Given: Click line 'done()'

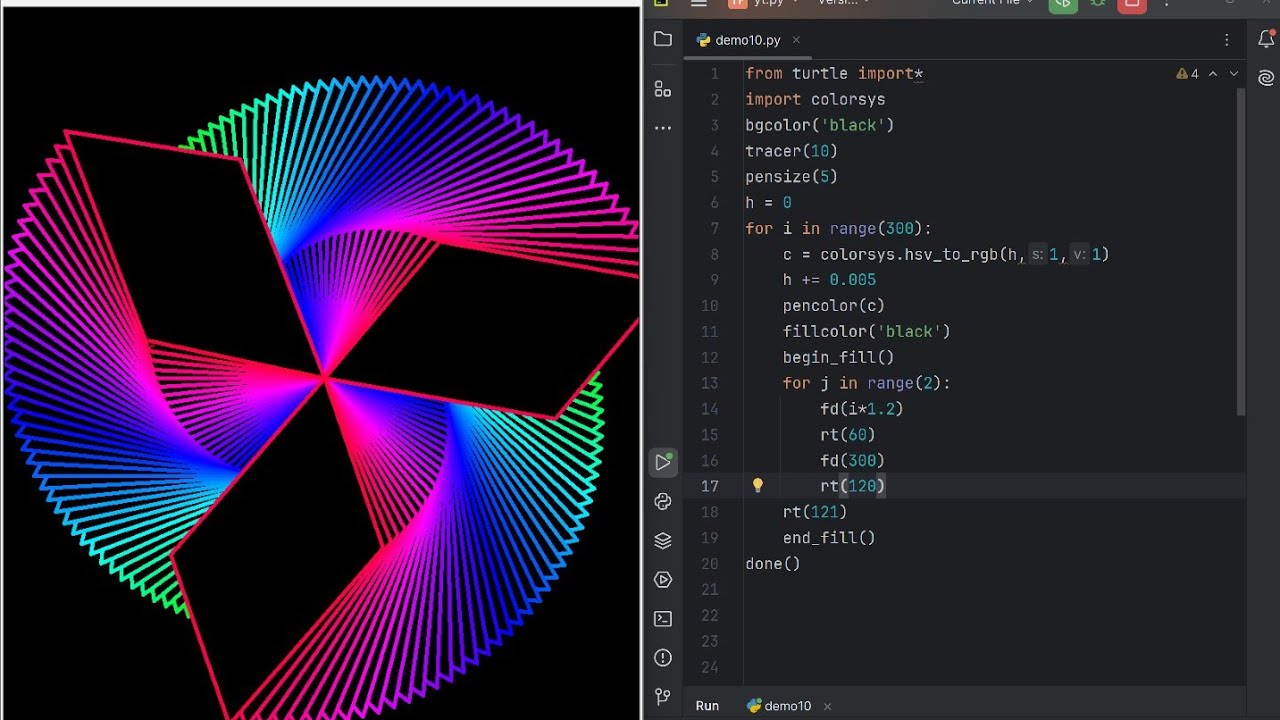Looking at the screenshot, I should 773,564.
